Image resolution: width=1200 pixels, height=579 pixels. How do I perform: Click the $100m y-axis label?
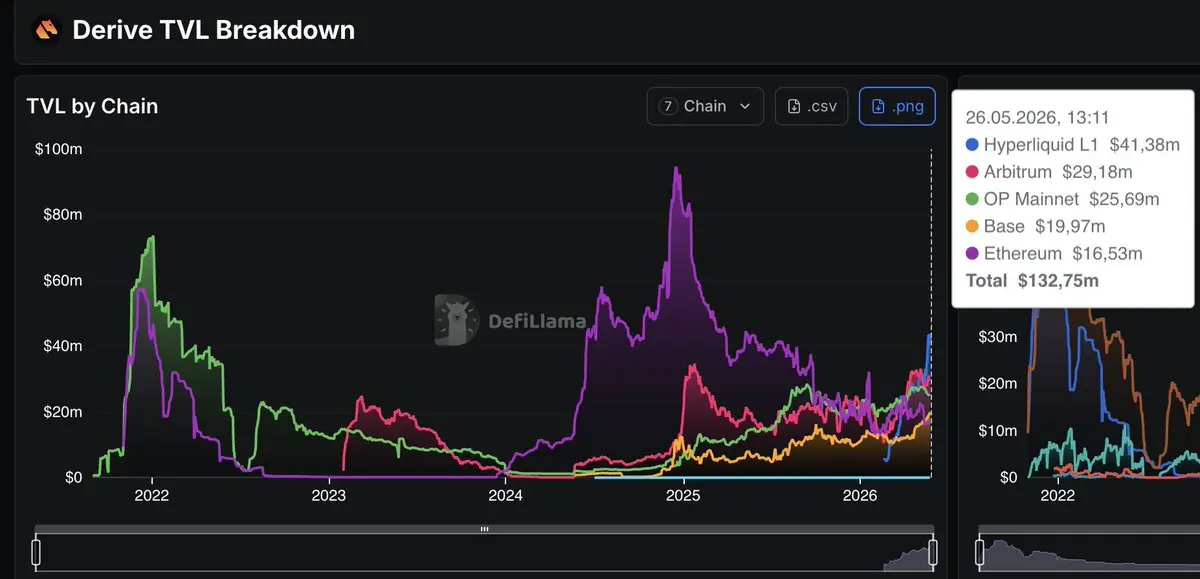tap(60, 149)
